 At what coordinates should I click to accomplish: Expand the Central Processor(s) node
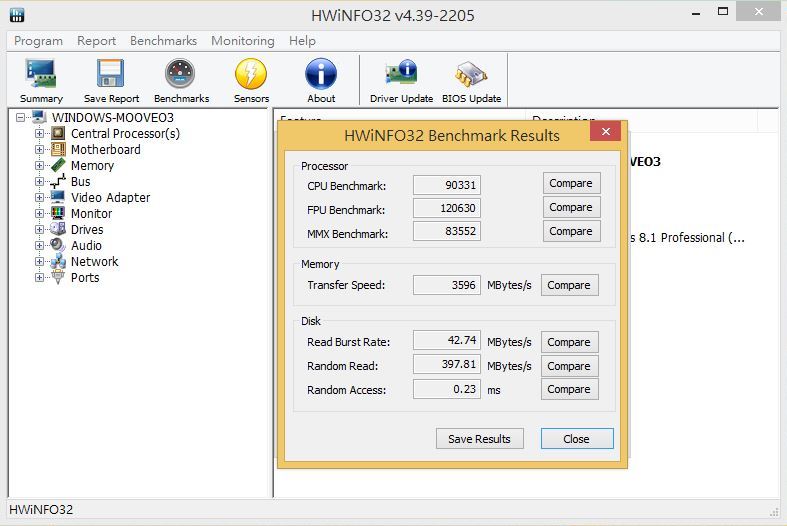point(39,134)
